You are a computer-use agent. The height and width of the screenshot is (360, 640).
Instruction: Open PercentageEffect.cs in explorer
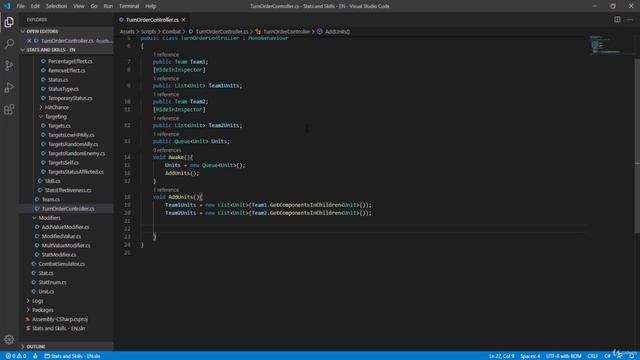pyautogui.click(x=70, y=61)
